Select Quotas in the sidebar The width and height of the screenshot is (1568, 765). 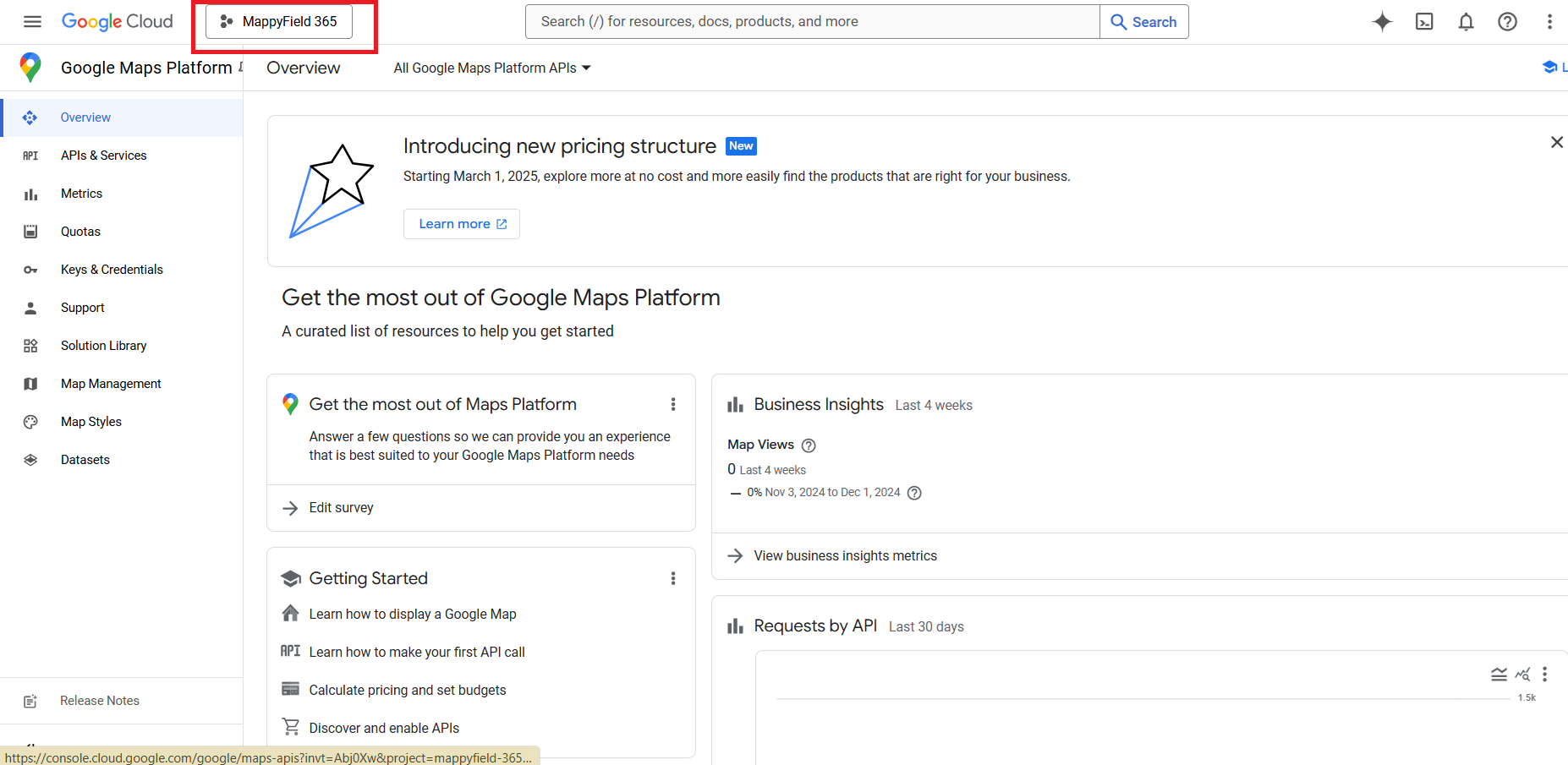click(80, 231)
